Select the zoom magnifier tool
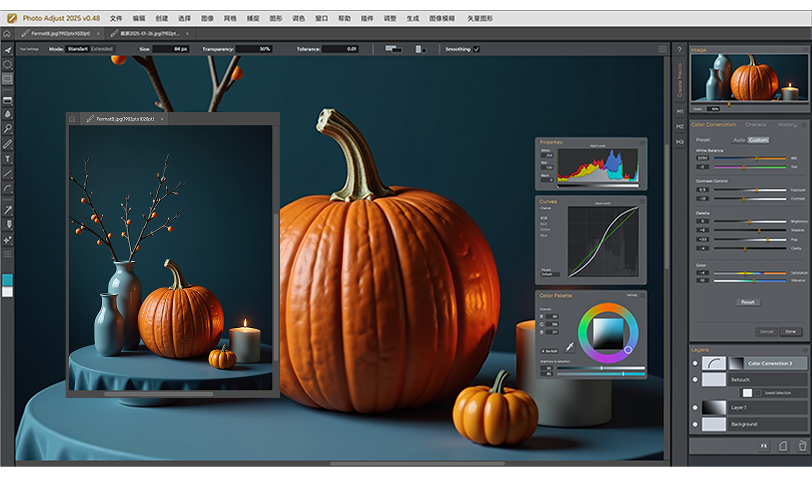The image size is (812, 477). tap(8, 129)
